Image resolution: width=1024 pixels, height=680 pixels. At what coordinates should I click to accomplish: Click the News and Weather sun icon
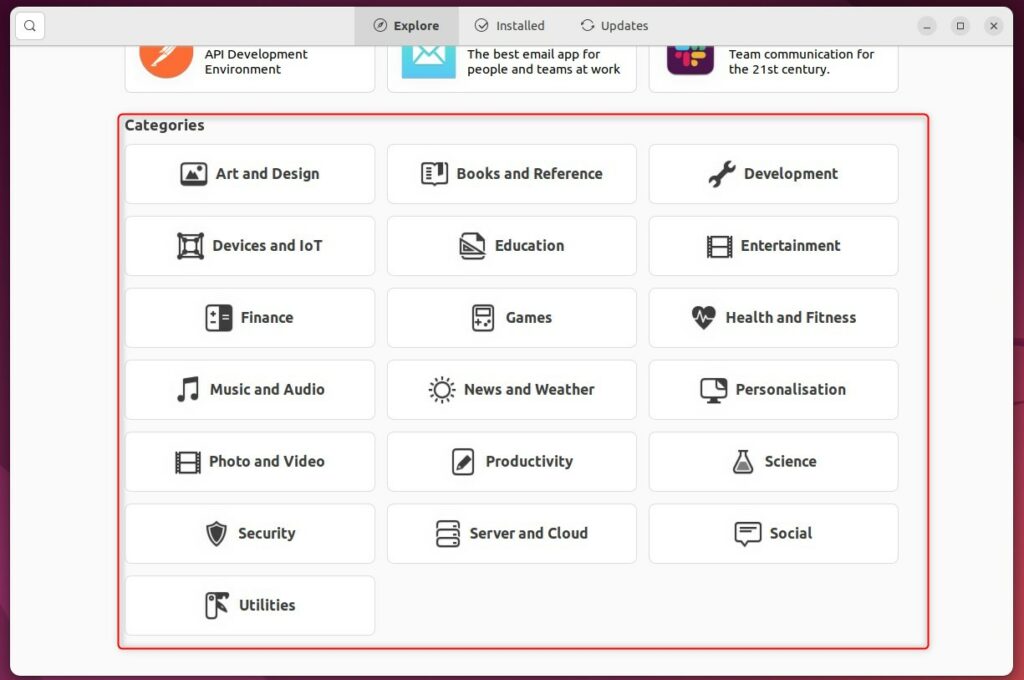[x=441, y=390]
